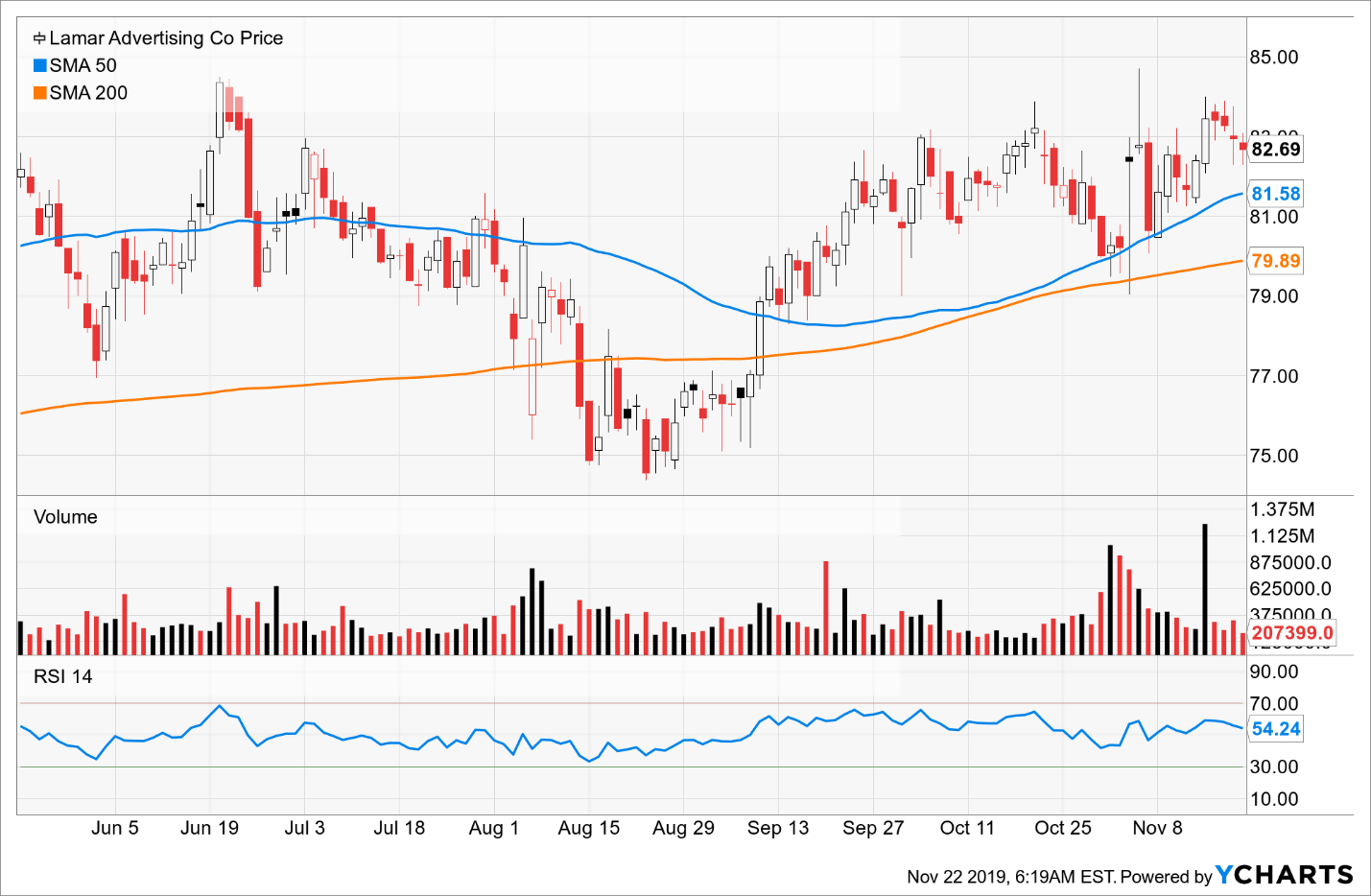Click the Nov 8 date label
Screen dimensions: 1371x896
(1157, 828)
